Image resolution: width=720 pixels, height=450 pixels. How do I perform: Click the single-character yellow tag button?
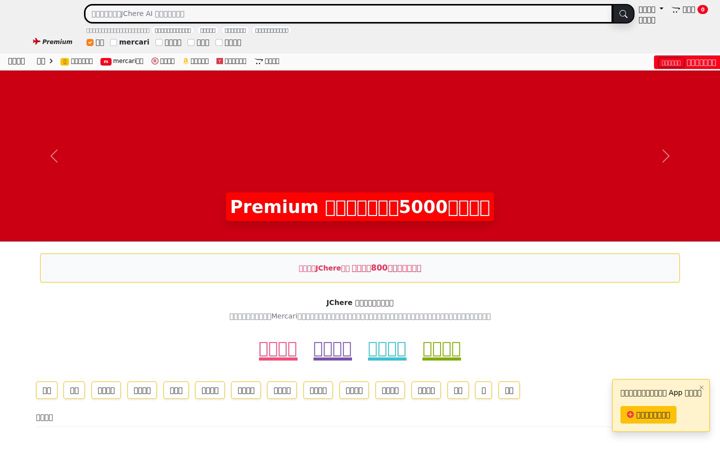(x=484, y=390)
